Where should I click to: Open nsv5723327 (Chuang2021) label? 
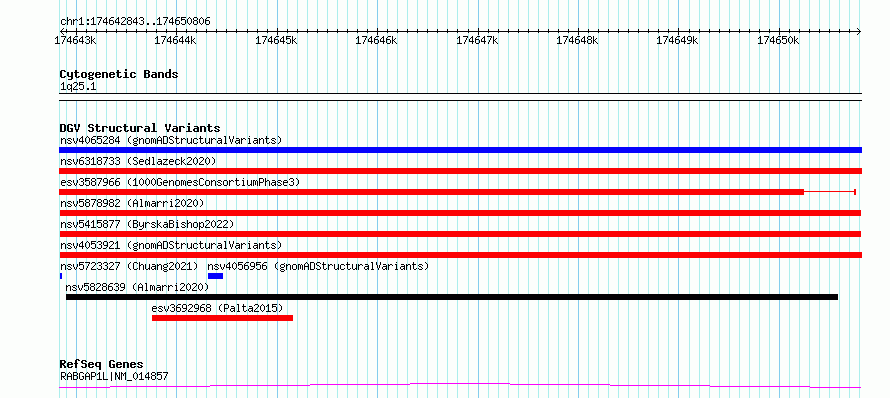129,266
